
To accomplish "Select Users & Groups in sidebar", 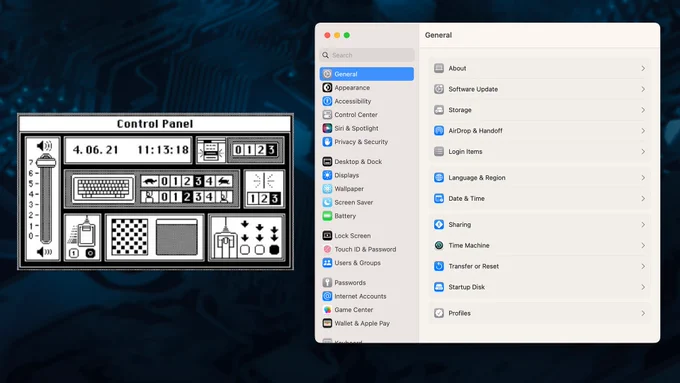I will (367, 262).
